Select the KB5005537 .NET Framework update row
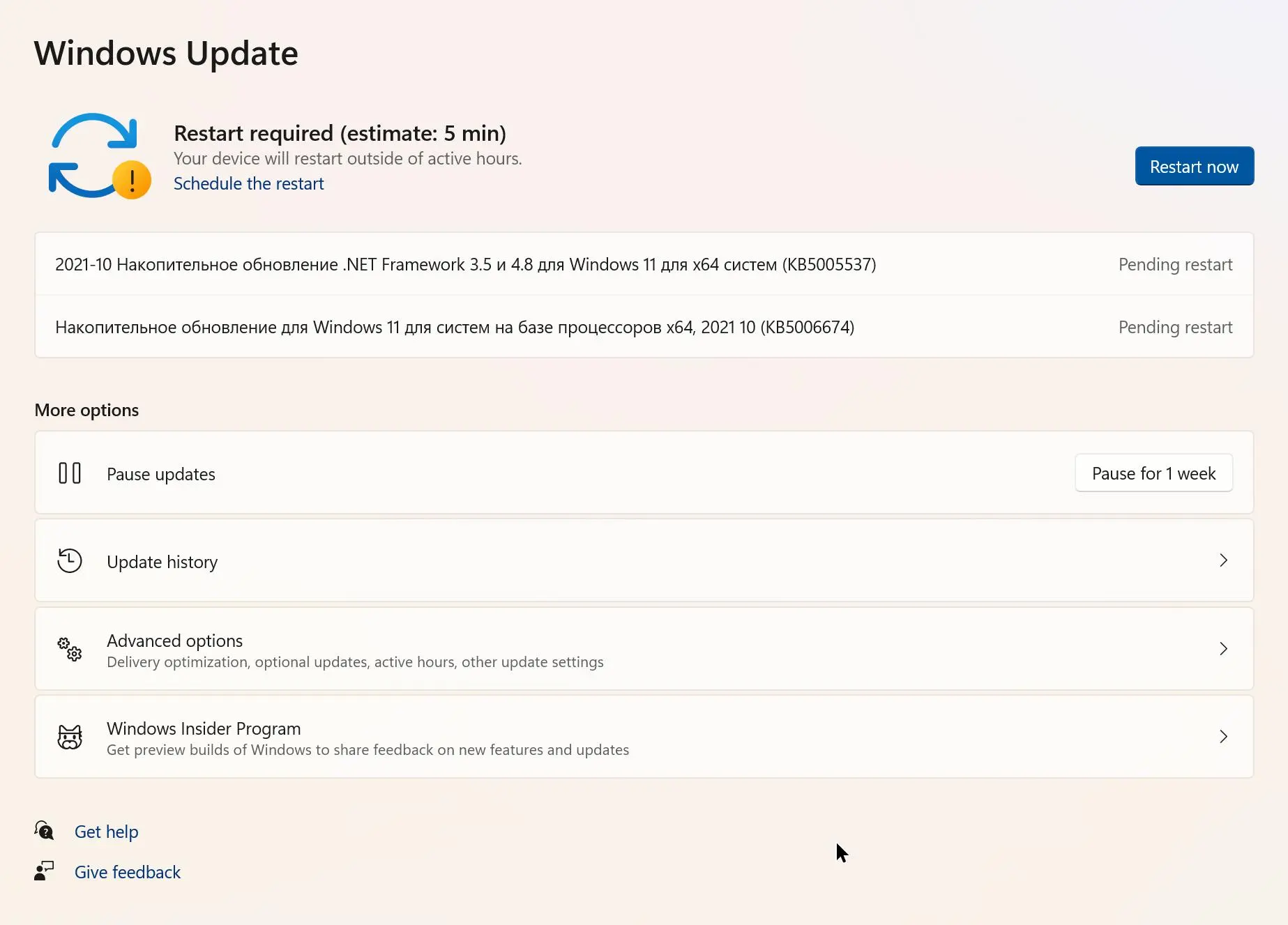 pos(644,264)
